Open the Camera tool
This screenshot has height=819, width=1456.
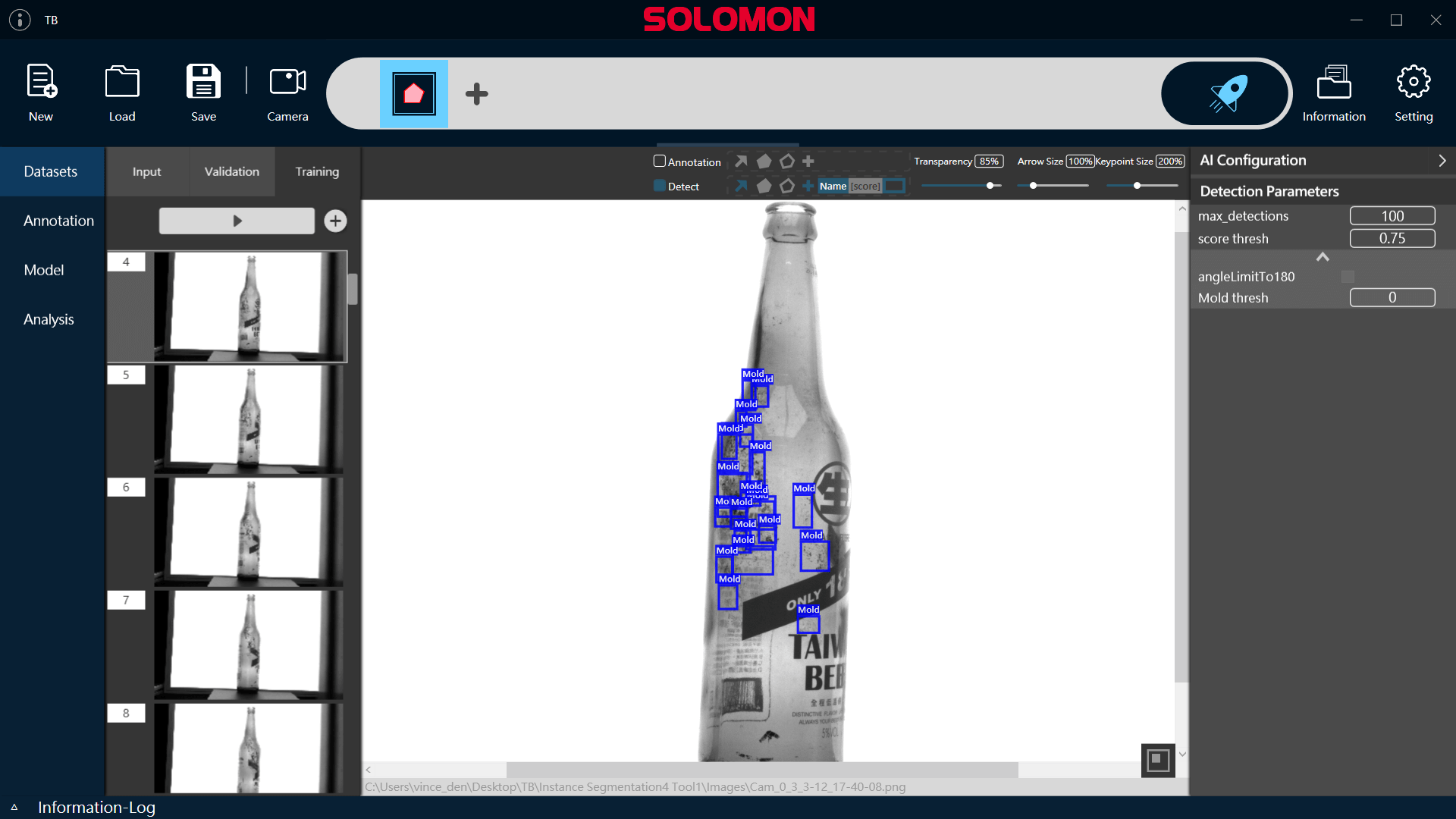(287, 91)
